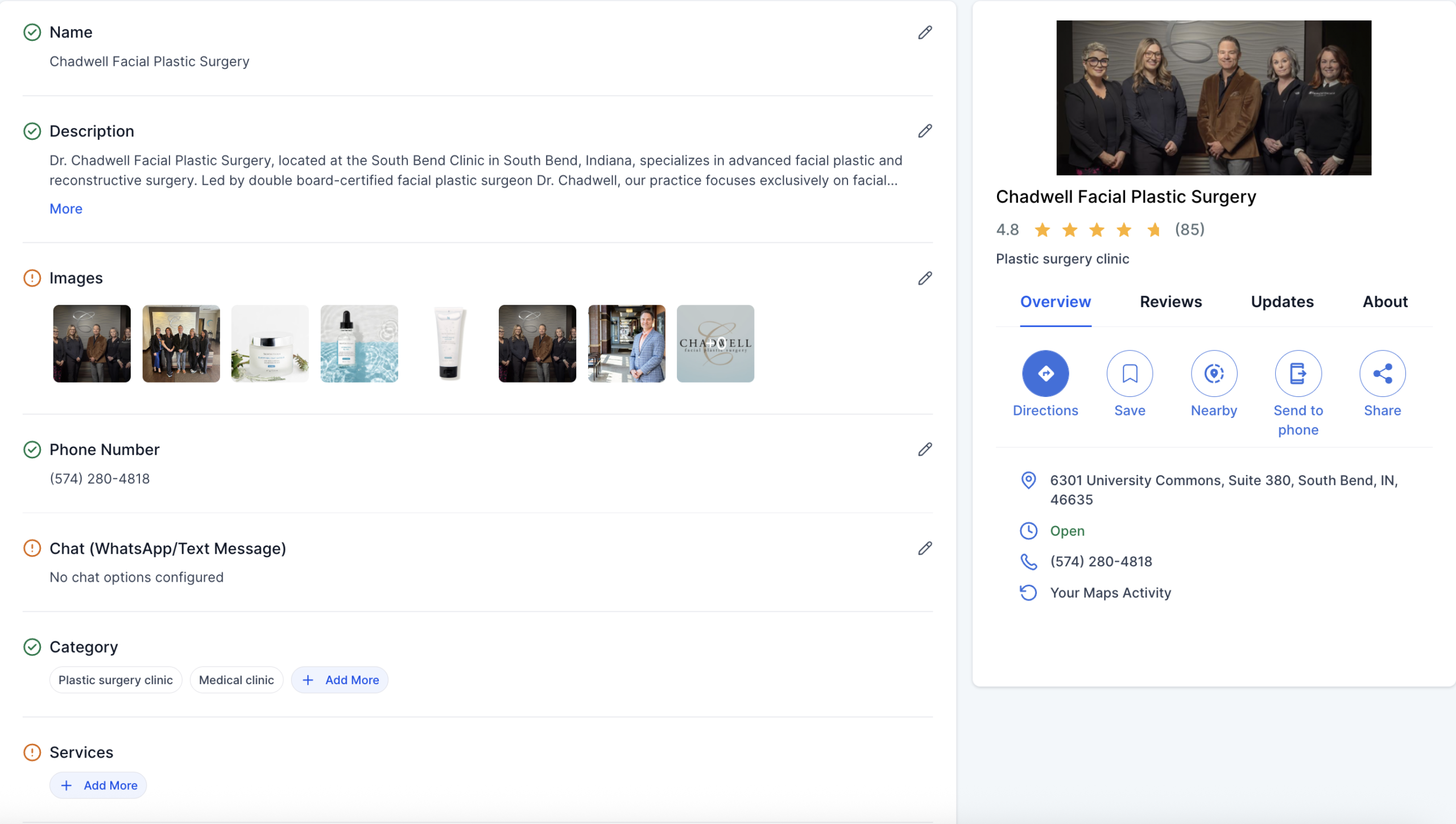Click the green check icon beside Name
The height and width of the screenshot is (824, 1456).
point(32,32)
